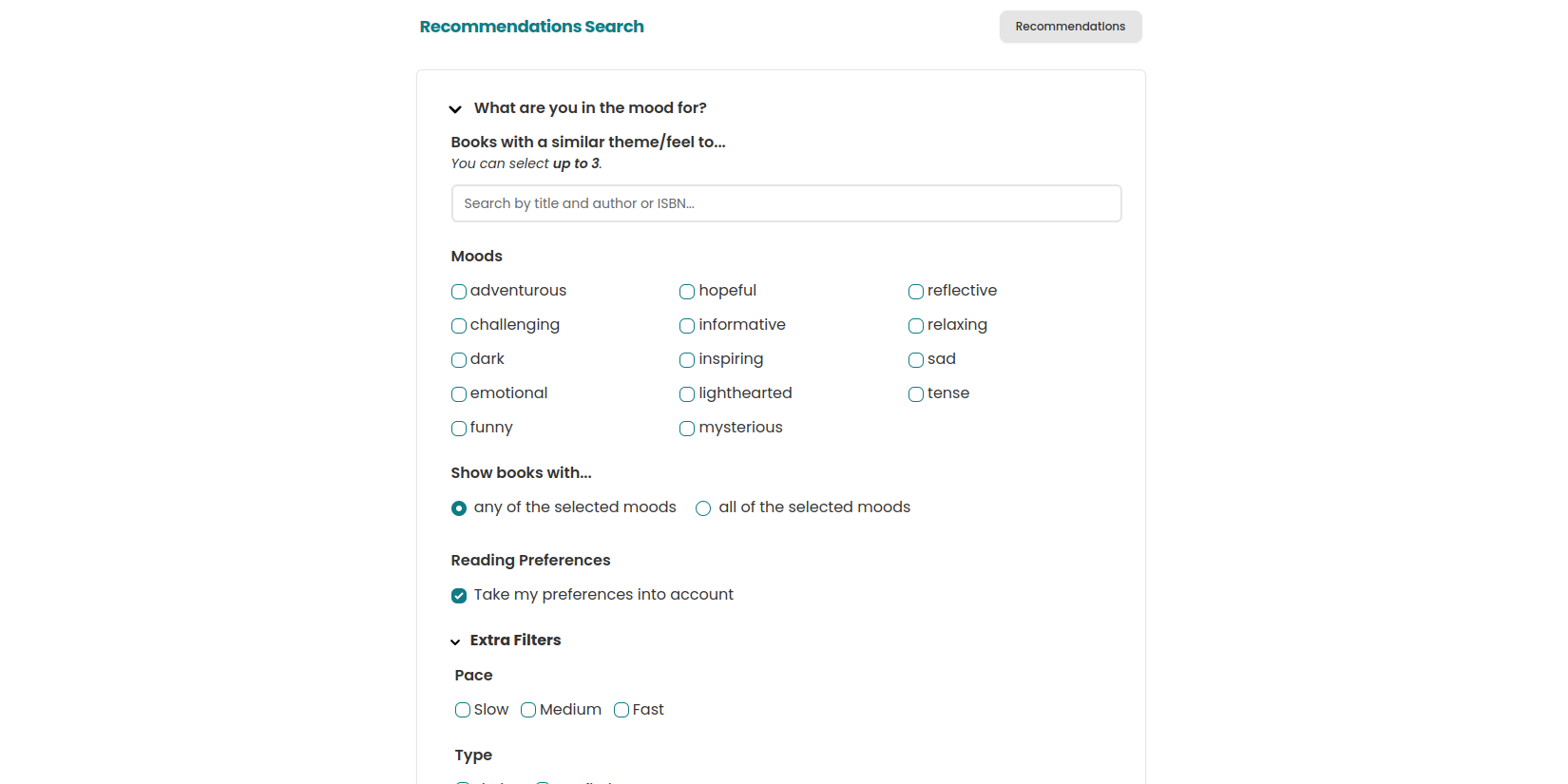Check the Fast pace option
The height and width of the screenshot is (784, 1568).
[621, 710]
